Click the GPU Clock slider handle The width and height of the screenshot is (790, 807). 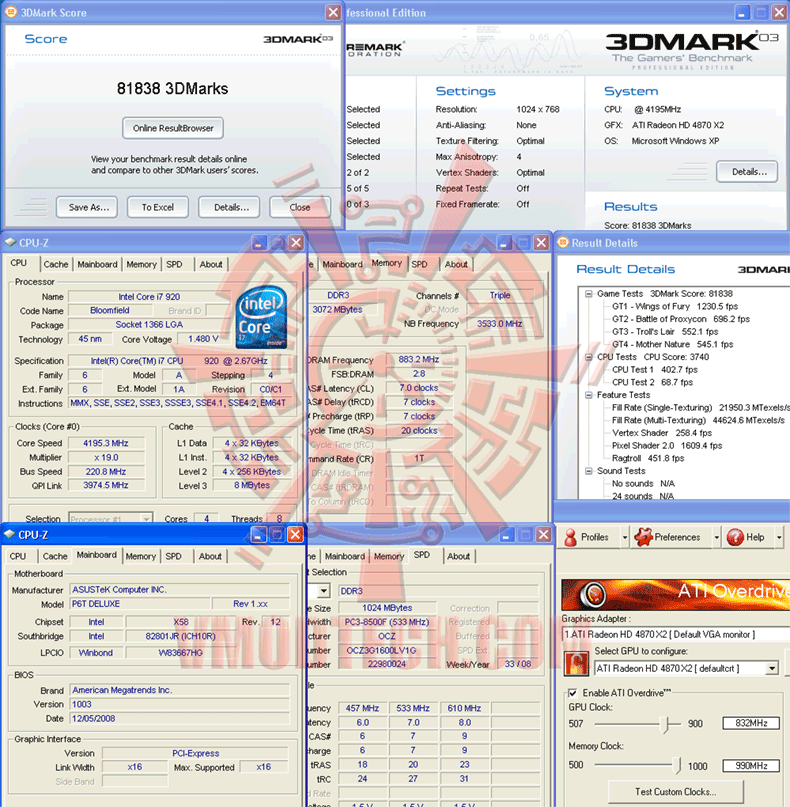click(665, 725)
